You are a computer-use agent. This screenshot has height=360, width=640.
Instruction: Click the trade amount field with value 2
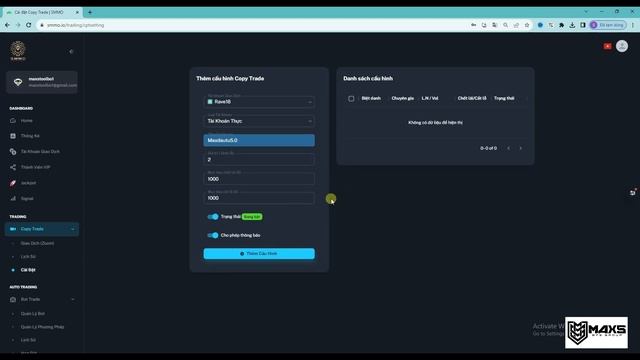pos(259,159)
